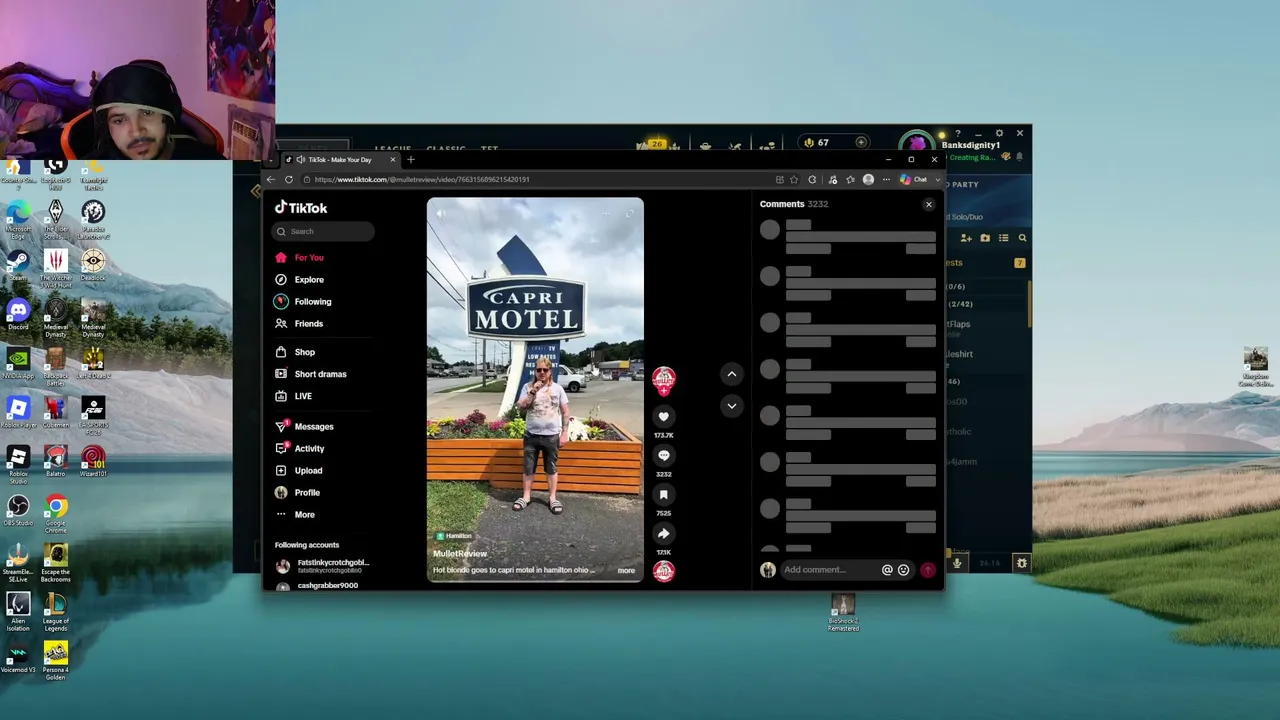This screenshot has width=1280, height=720.
Task: Open League client settings gear
Action: (999, 133)
